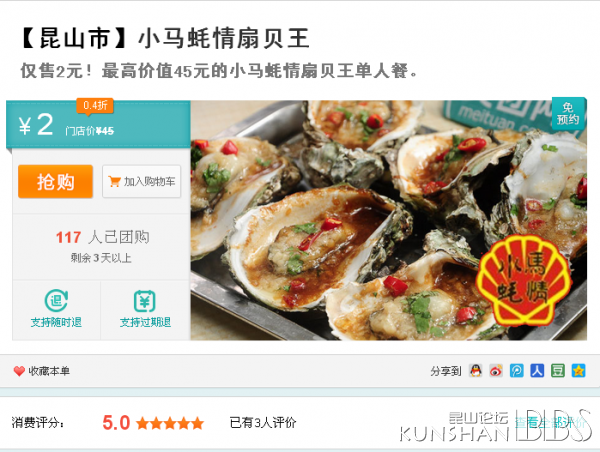Click the 0.4折 discount tag
This screenshot has width=600, height=452.
point(95,105)
